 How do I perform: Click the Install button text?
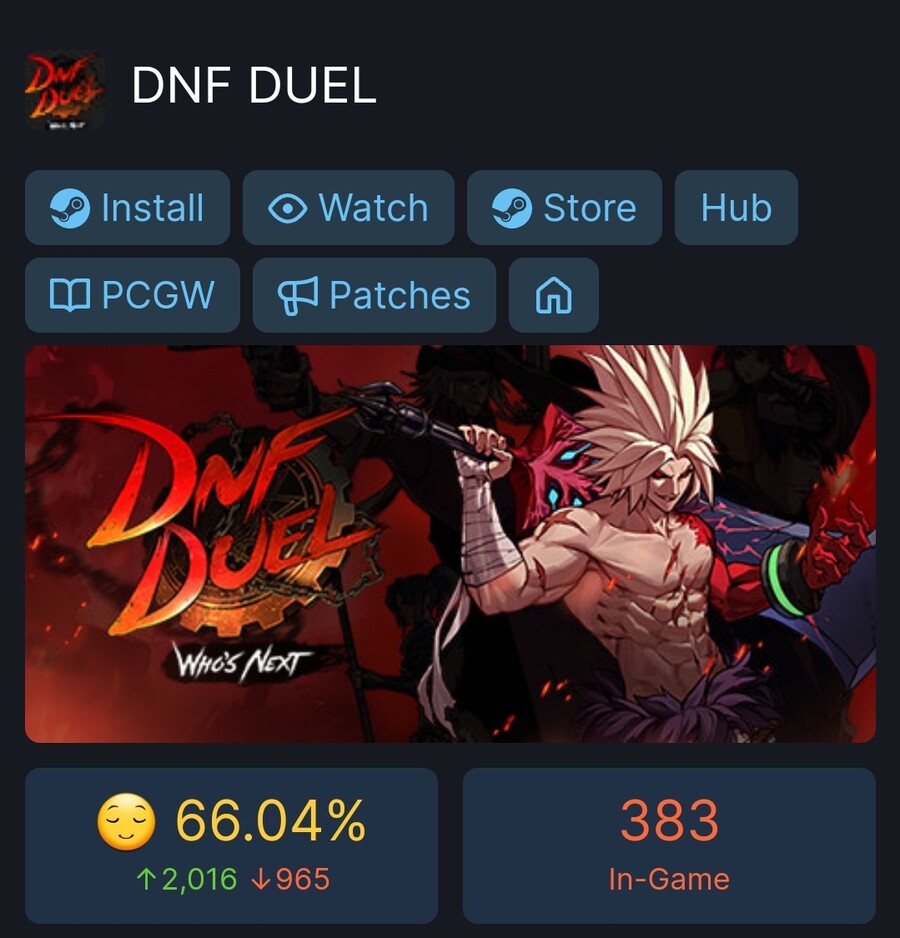click(x=153, y=208)
